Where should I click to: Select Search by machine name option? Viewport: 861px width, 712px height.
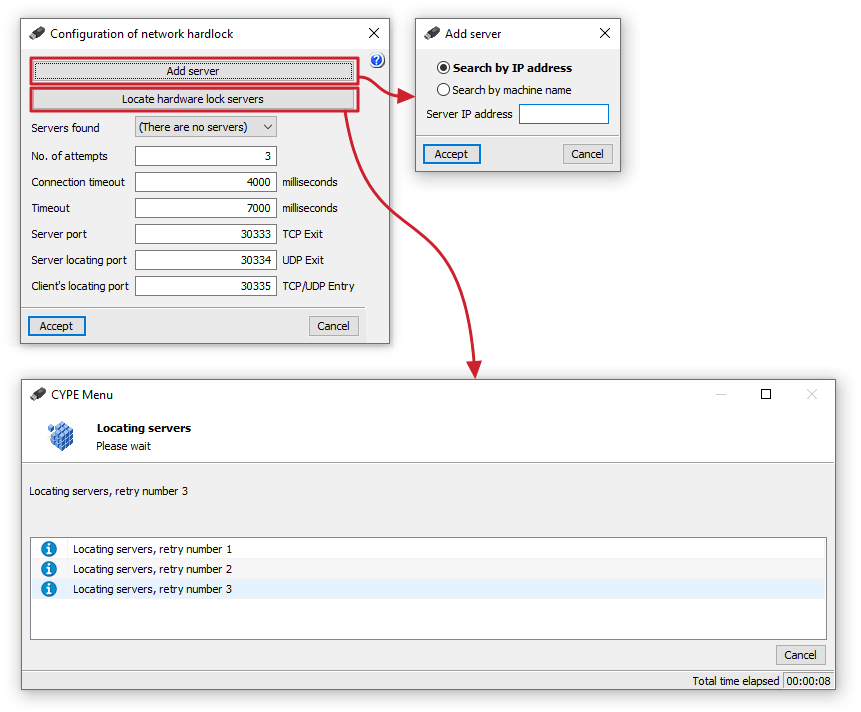point(504,90)
